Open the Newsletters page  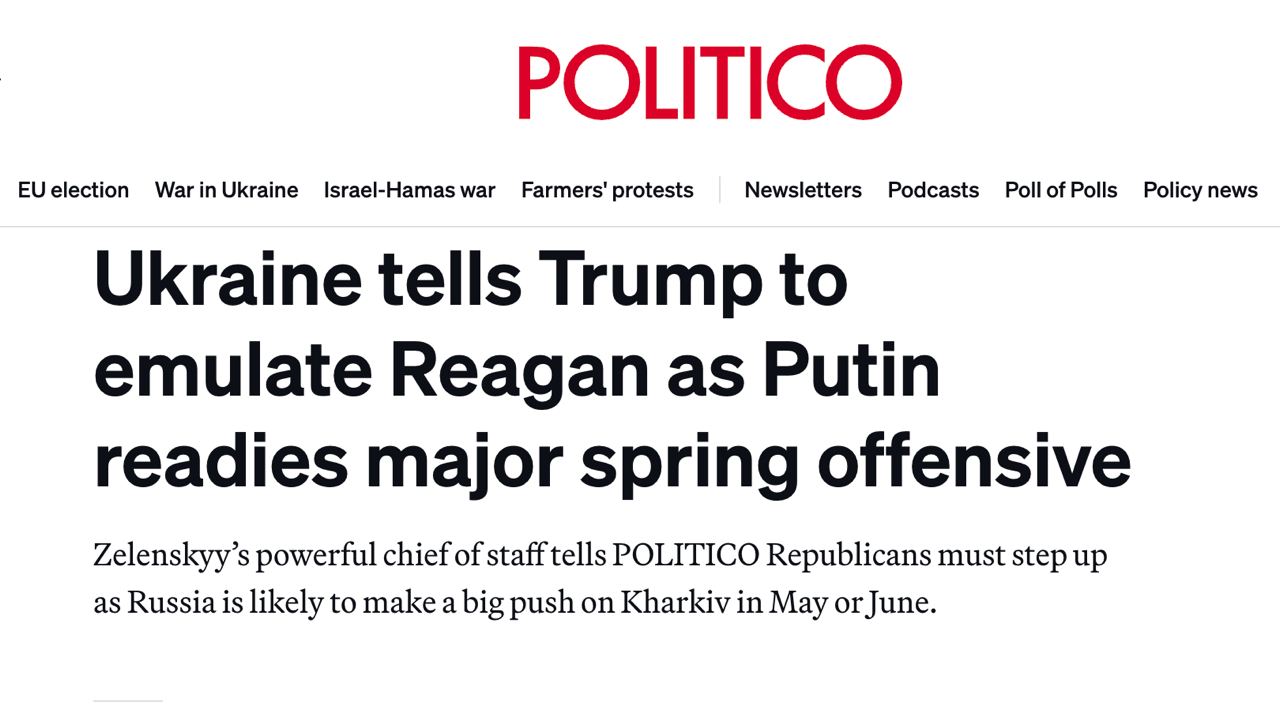point(803,190)
